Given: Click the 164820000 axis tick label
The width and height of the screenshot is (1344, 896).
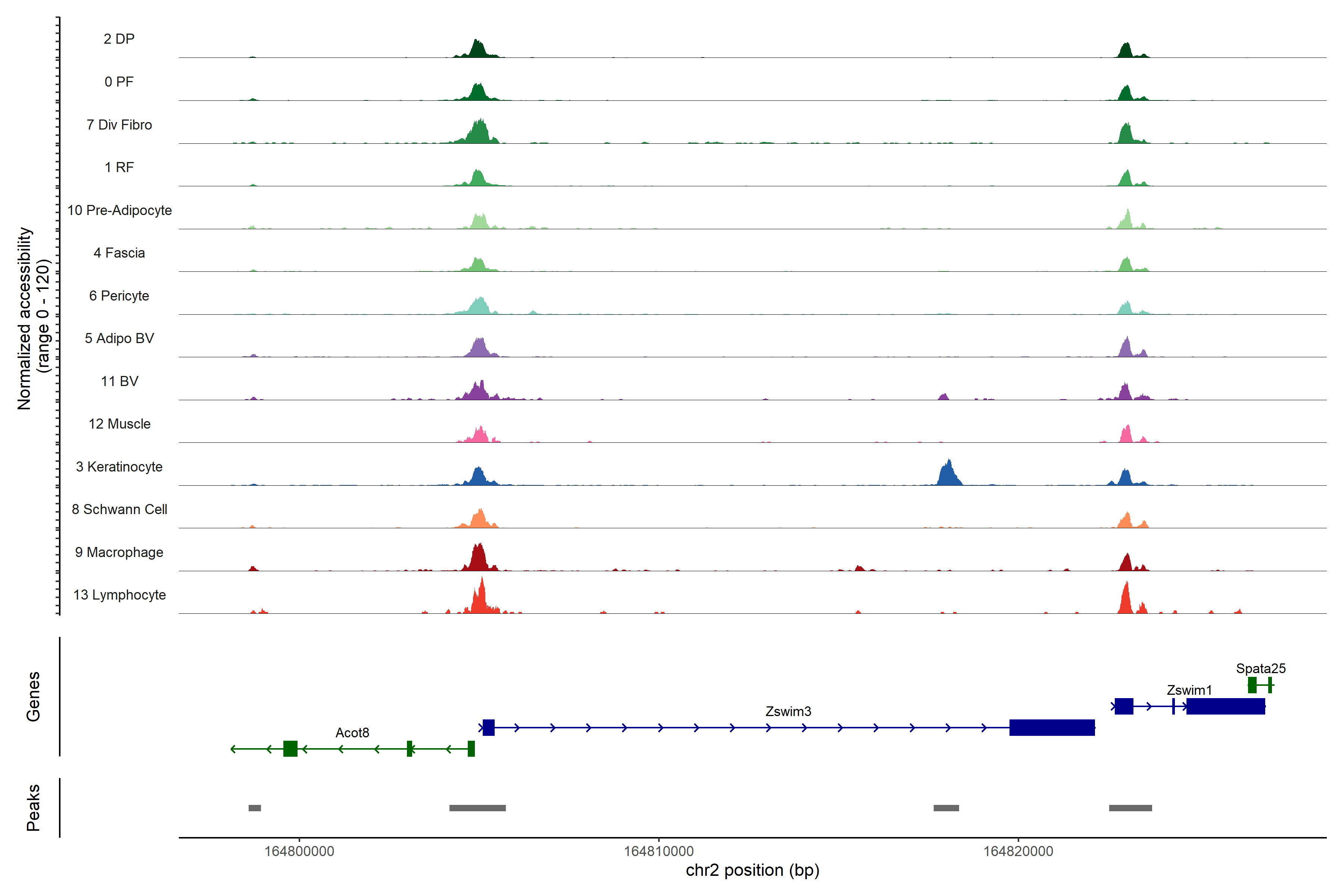Looking at the screenshot, I should point(1018,851).
